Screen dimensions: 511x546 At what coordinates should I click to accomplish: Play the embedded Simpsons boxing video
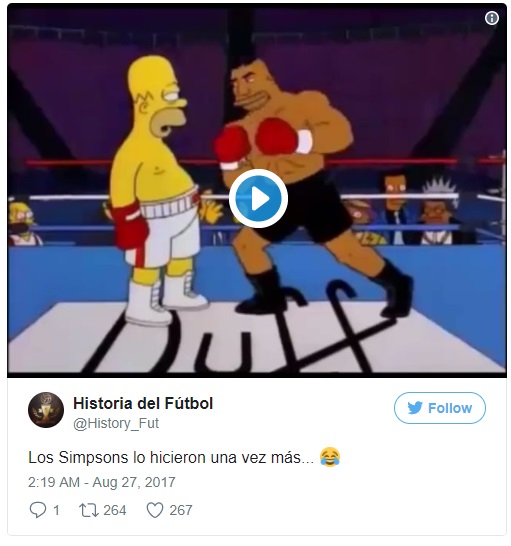coord(258,198)
